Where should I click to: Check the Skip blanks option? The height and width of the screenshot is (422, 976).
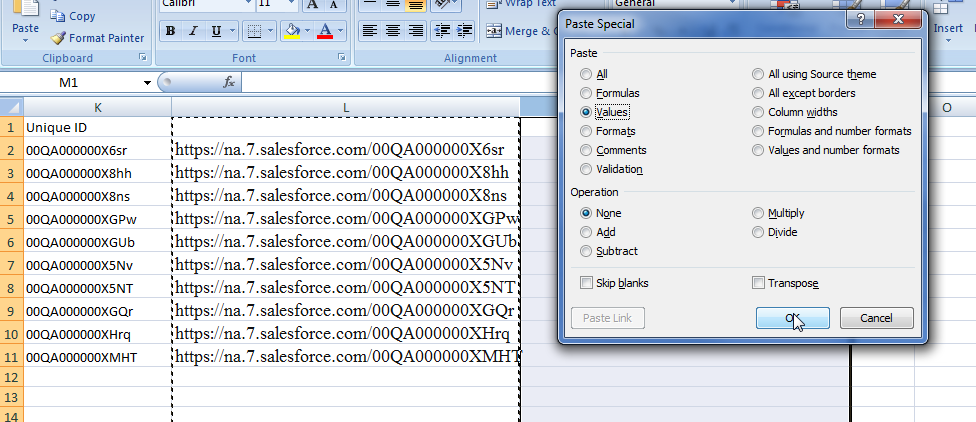586,283
